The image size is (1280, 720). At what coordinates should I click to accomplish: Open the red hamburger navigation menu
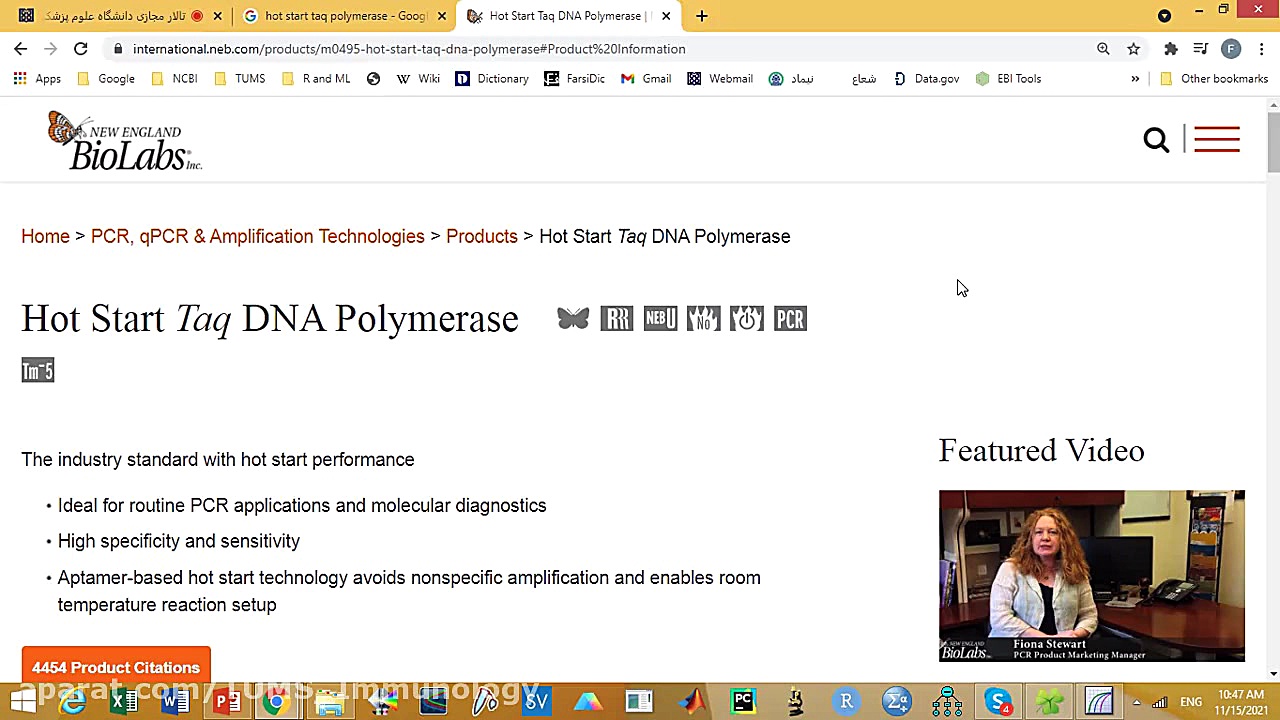click(1217, 140)
